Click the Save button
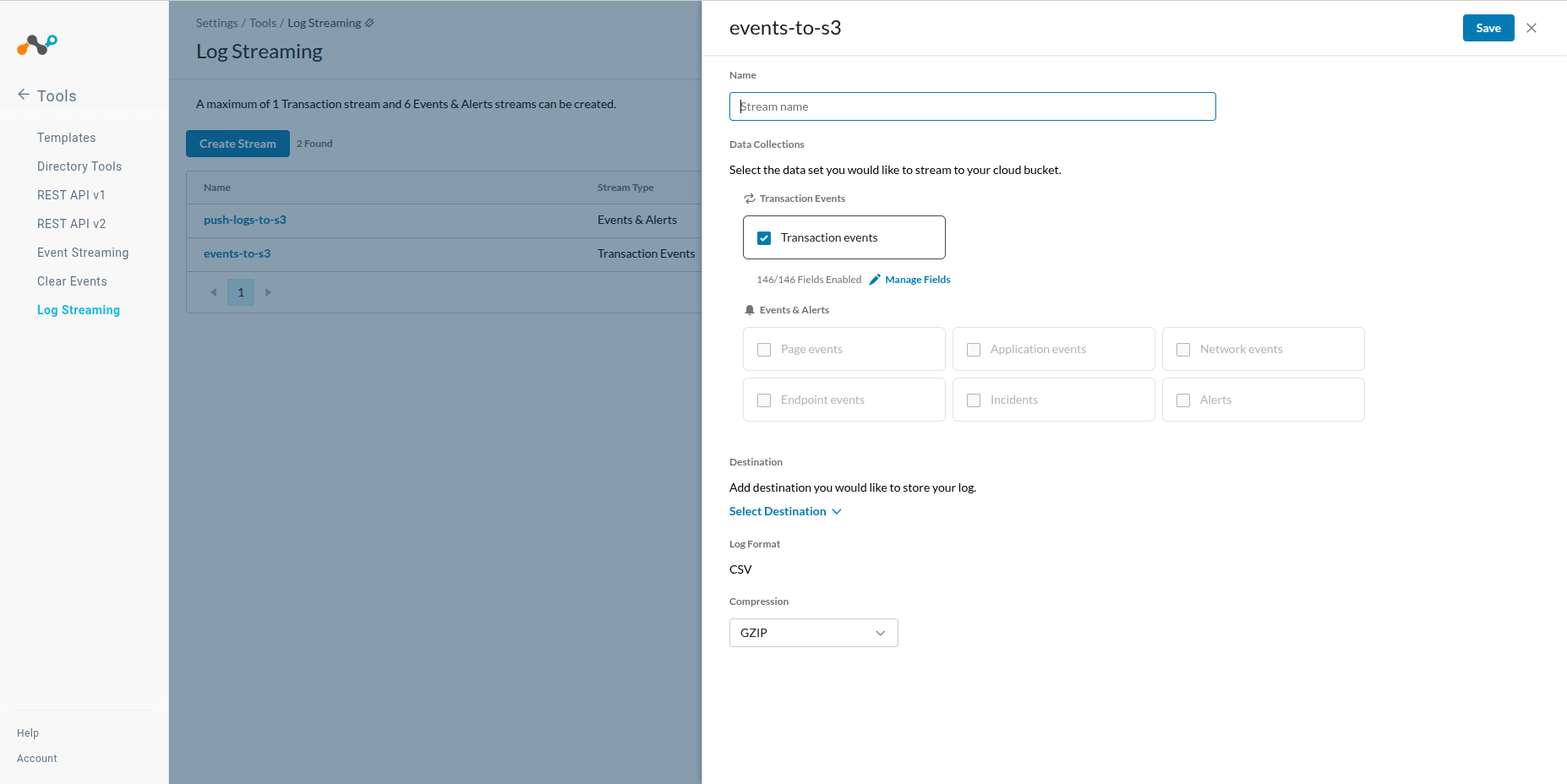The image size is (1567, 784). pyautogui.click(x=1488, y=28)
